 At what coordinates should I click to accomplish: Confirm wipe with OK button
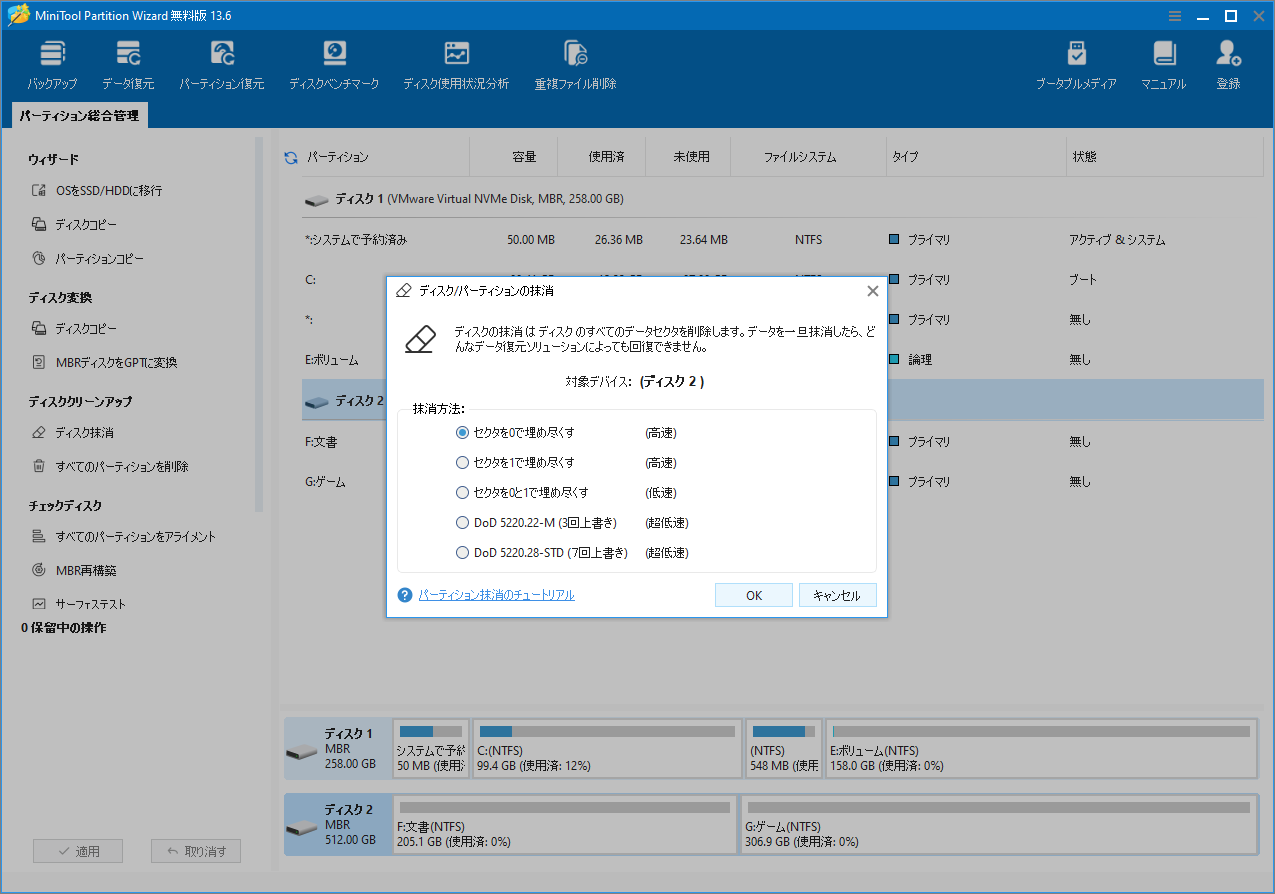click(x=753, y=594)
